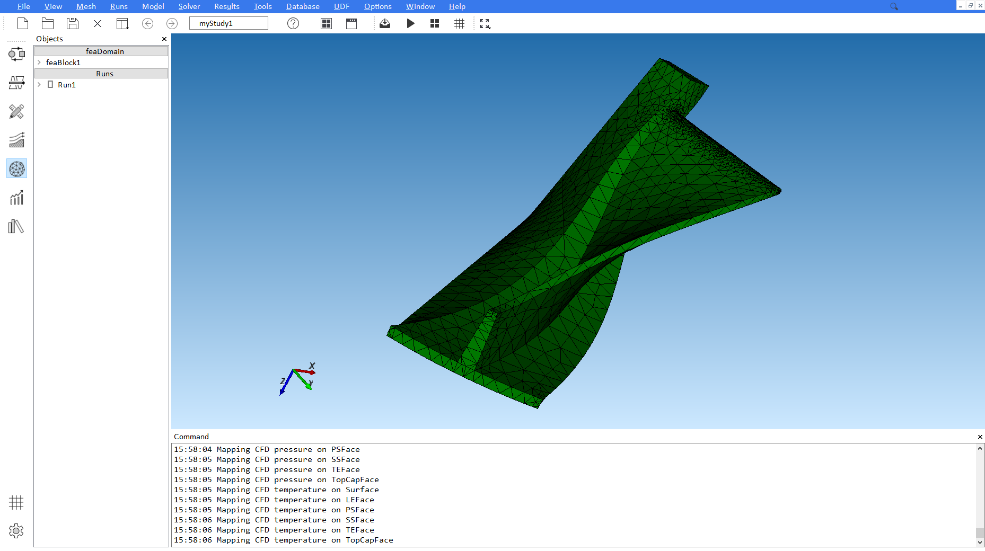Open the View menu

tap(53, 6)
